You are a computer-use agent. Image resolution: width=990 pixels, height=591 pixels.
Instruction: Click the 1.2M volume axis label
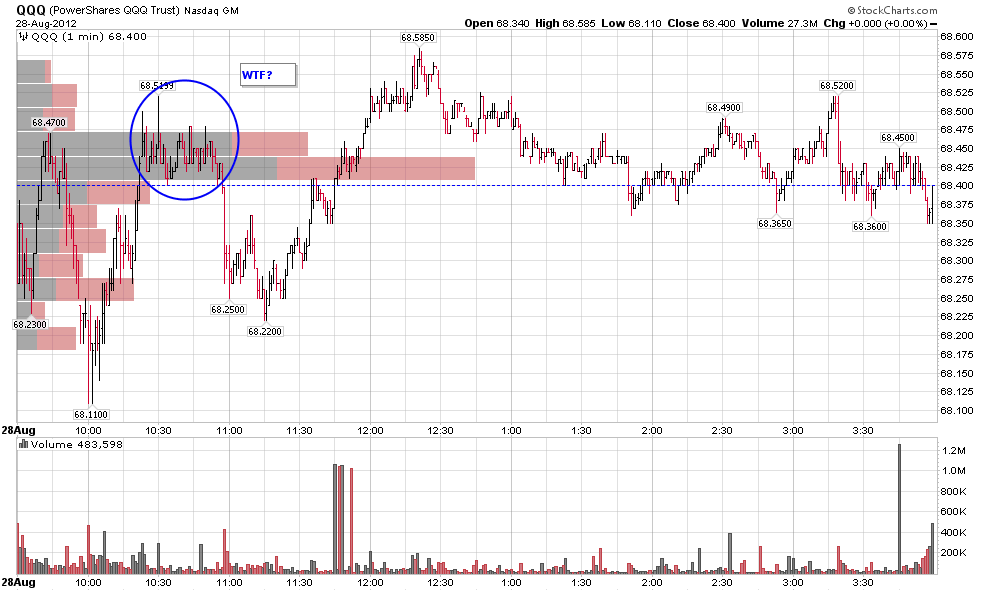point(953,451)
